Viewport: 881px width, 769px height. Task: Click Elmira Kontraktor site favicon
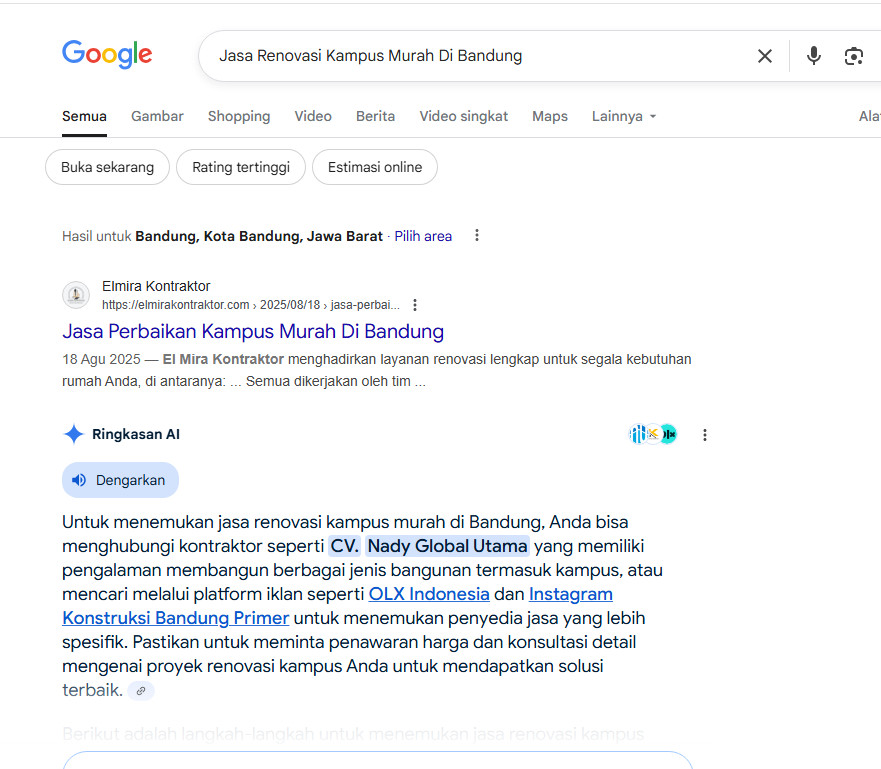tap(76, 295)
